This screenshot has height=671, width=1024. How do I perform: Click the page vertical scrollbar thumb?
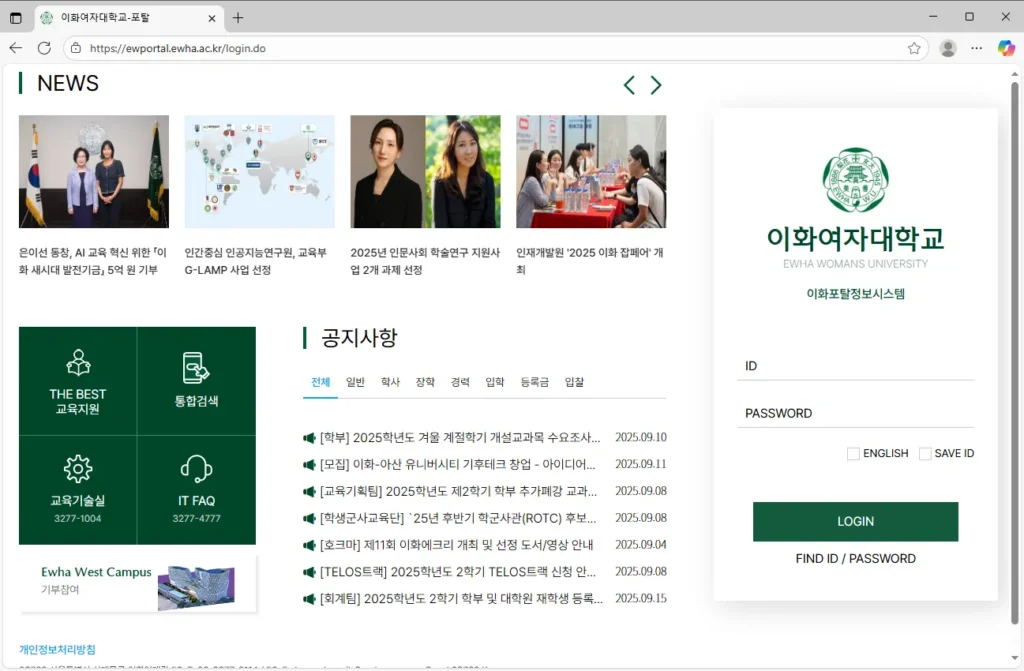pyautogui.click(x=1015, y=353)
